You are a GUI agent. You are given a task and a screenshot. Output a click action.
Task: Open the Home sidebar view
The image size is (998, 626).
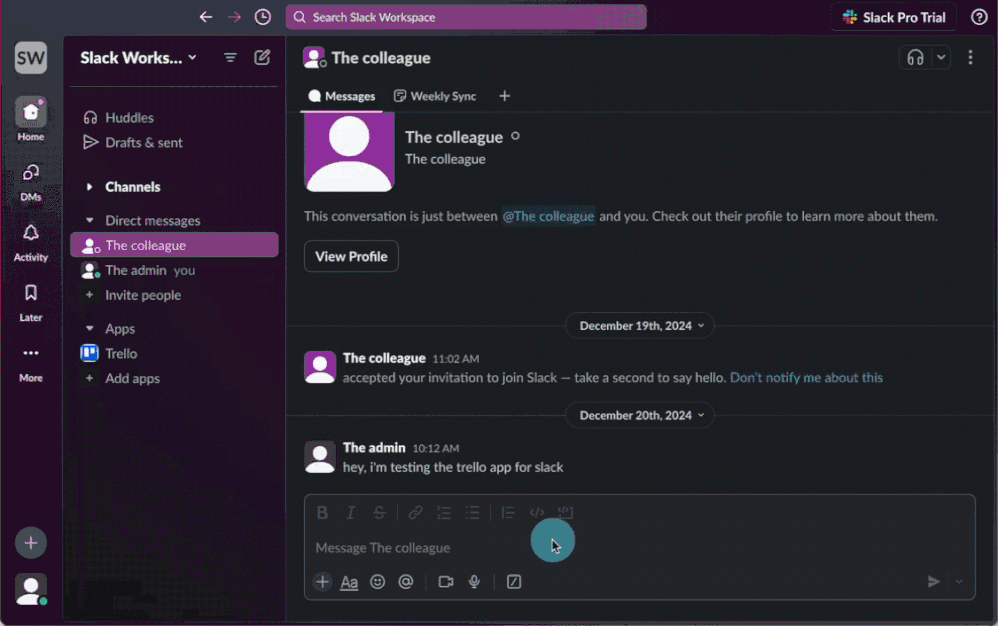click(31, 120)
